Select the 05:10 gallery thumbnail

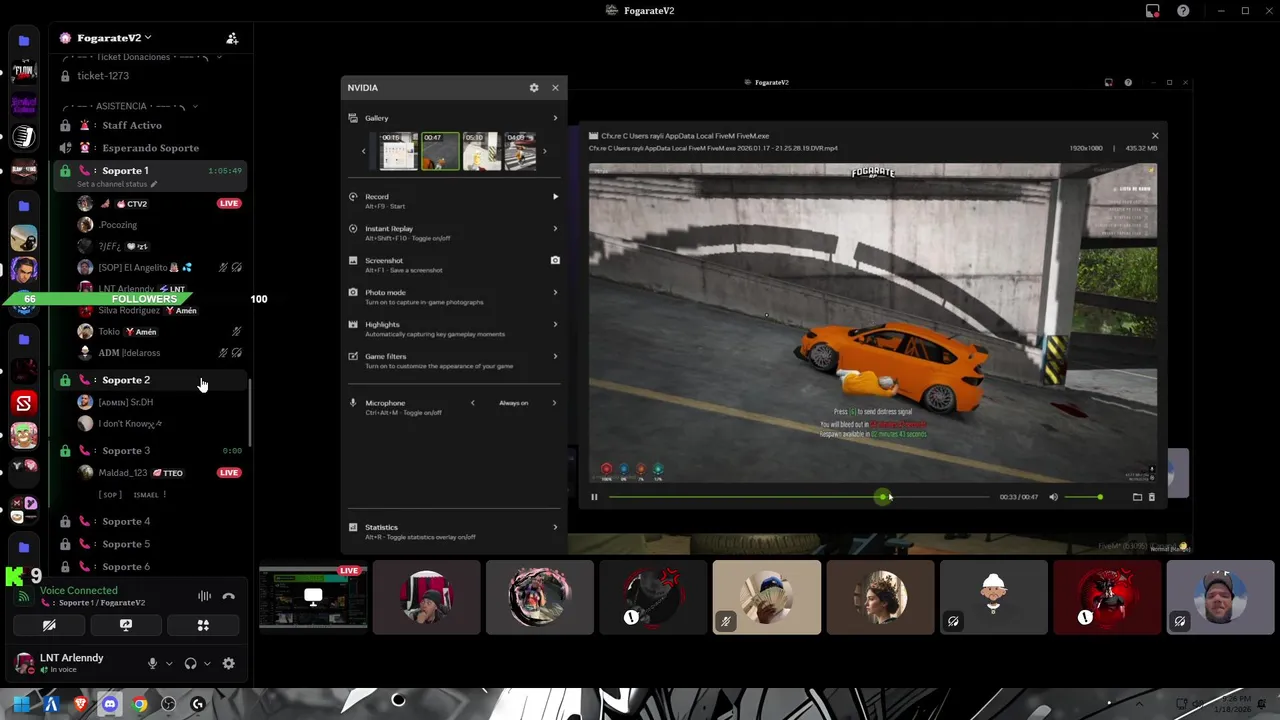[481, 151]
